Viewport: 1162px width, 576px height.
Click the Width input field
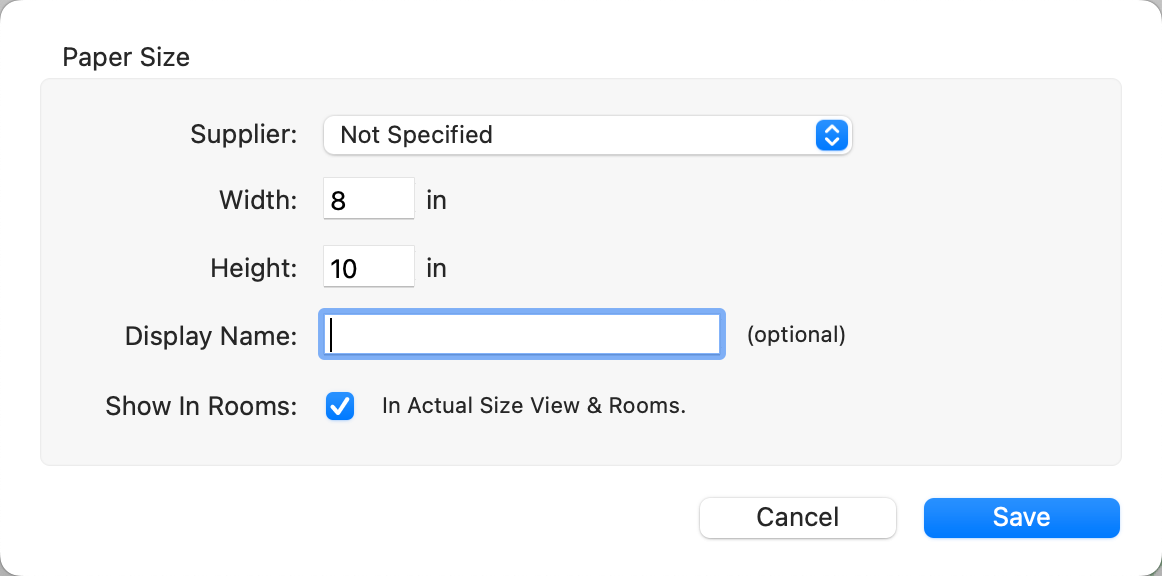click(369, 200)
